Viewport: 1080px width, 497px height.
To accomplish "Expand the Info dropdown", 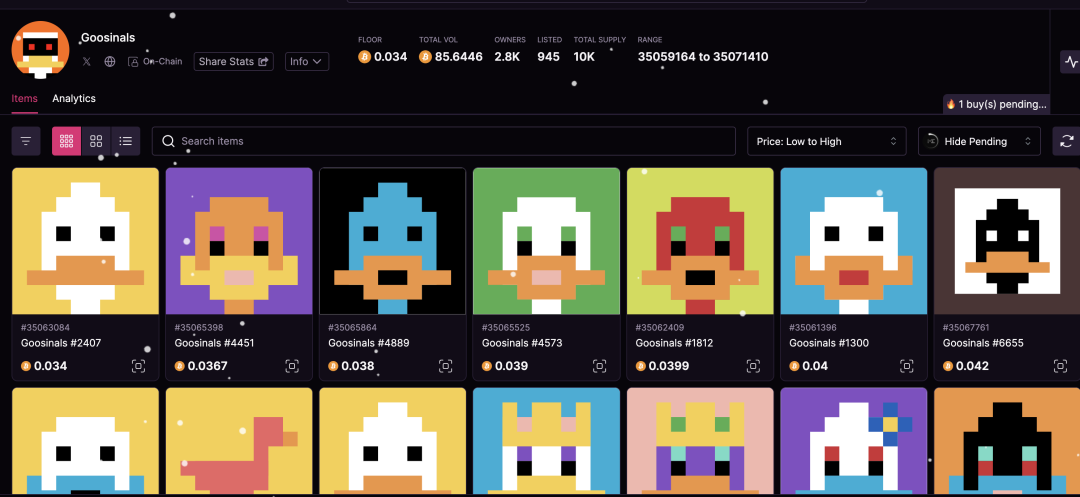I will tap(307, 61).
